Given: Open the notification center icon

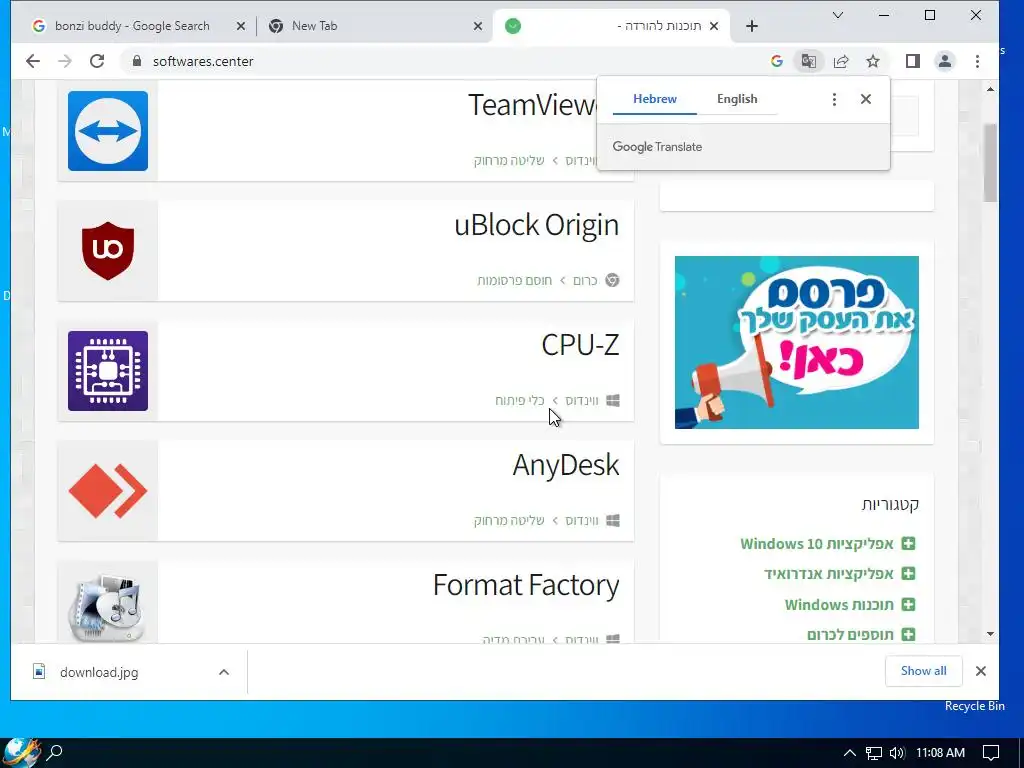Looking at the screenshot, I should (991, 753).
